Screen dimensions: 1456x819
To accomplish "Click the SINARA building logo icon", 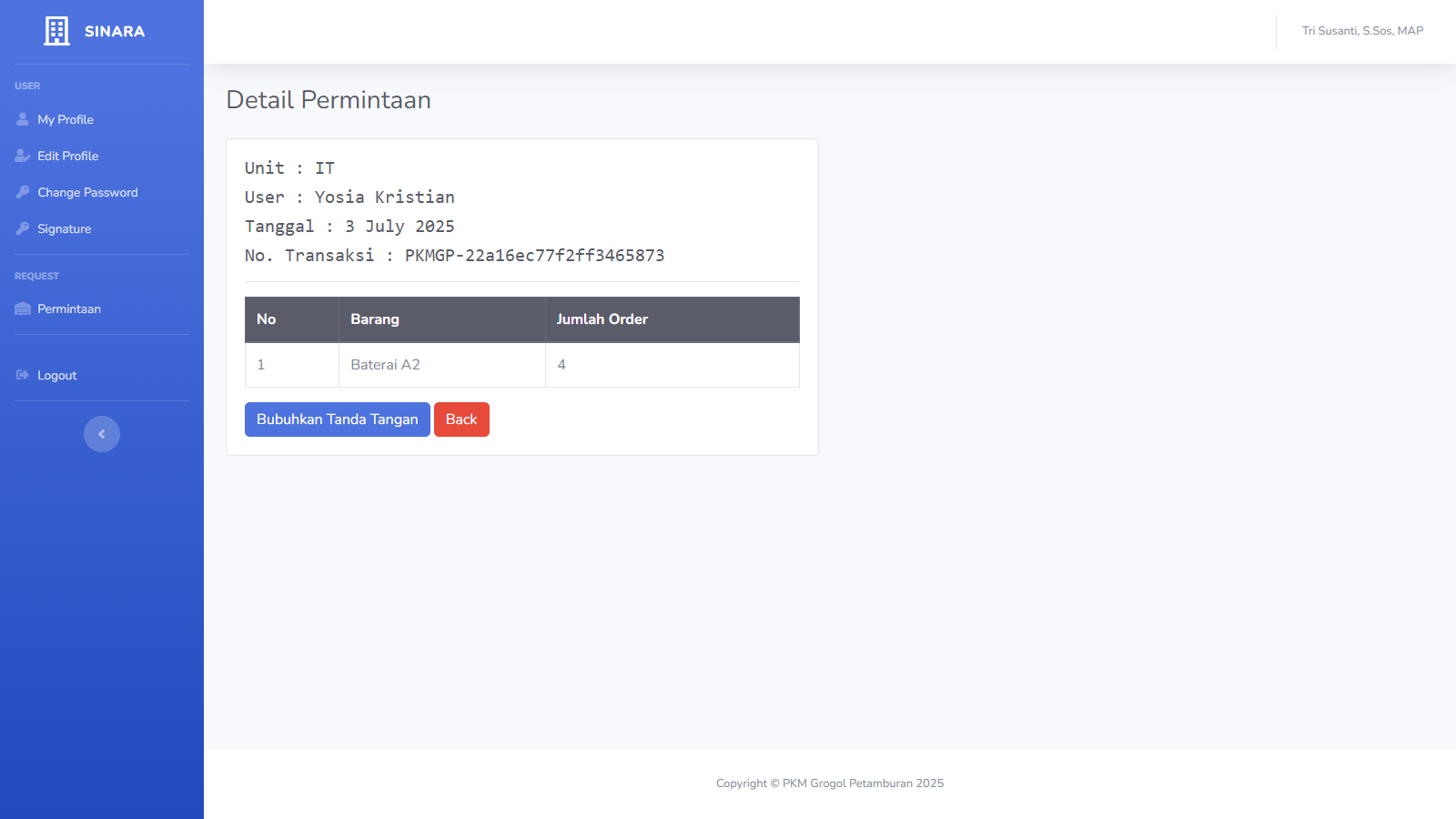I will point(56,31).
